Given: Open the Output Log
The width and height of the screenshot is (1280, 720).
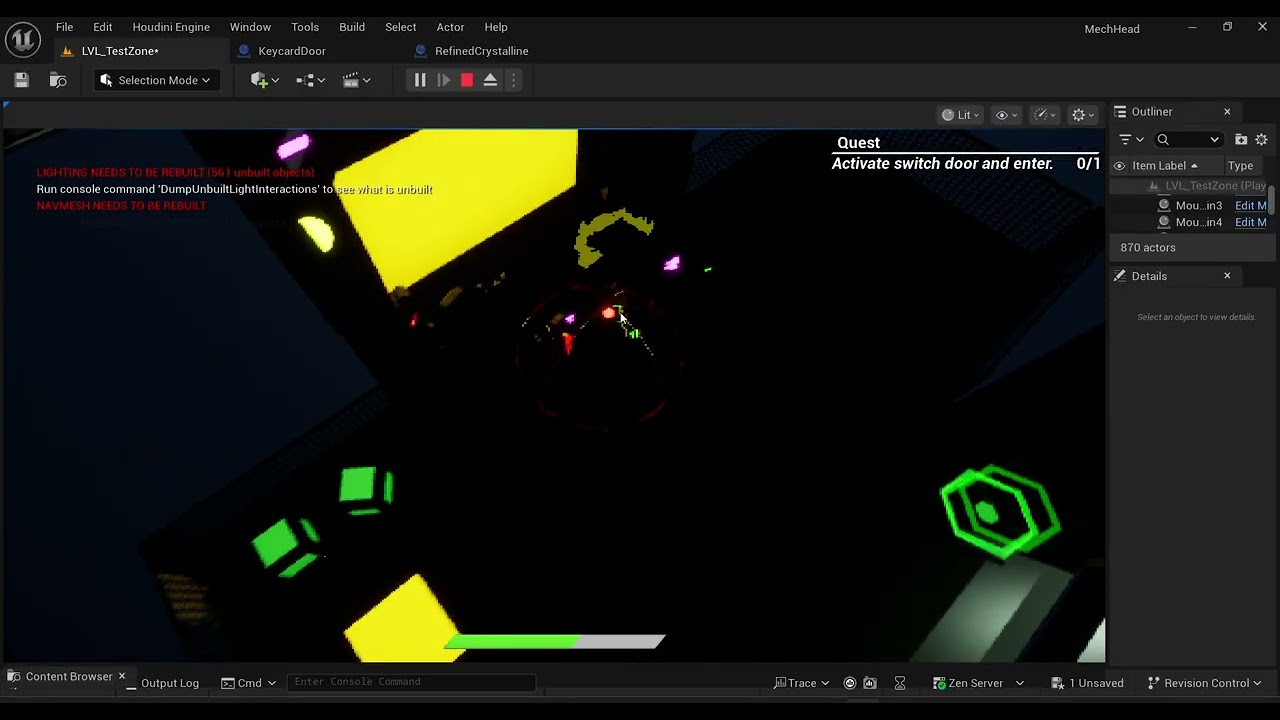Looking at the screenshot, I should coord(162,683).
